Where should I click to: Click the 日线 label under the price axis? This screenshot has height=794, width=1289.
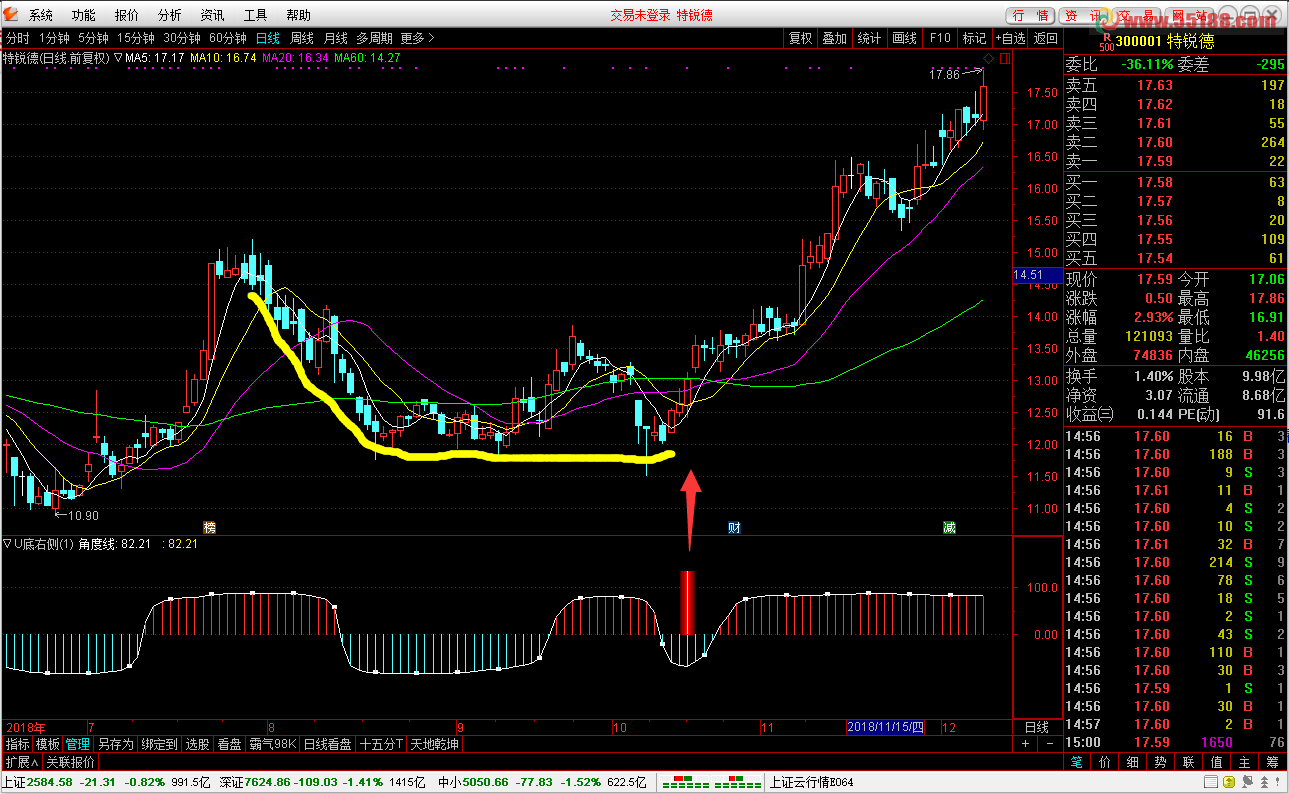tap(1037, 727)
